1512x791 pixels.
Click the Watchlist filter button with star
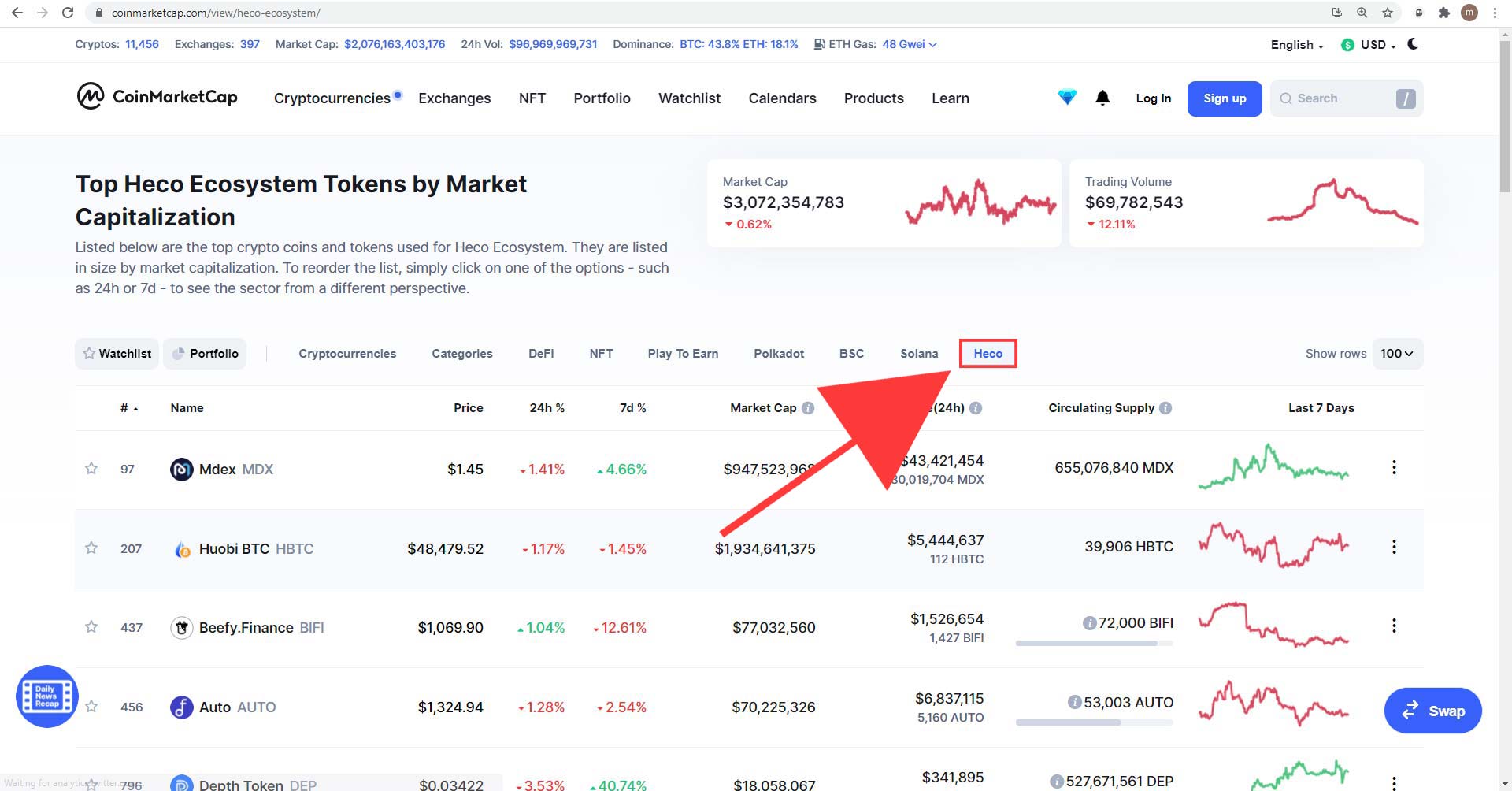[x=117, y=354]
